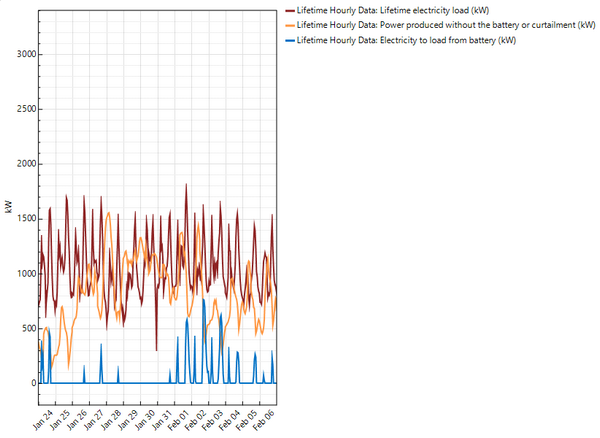Viewport: 600px width, 438px height.
Task: Click the highest peak of the dark red load line
Action: [186, 185]
